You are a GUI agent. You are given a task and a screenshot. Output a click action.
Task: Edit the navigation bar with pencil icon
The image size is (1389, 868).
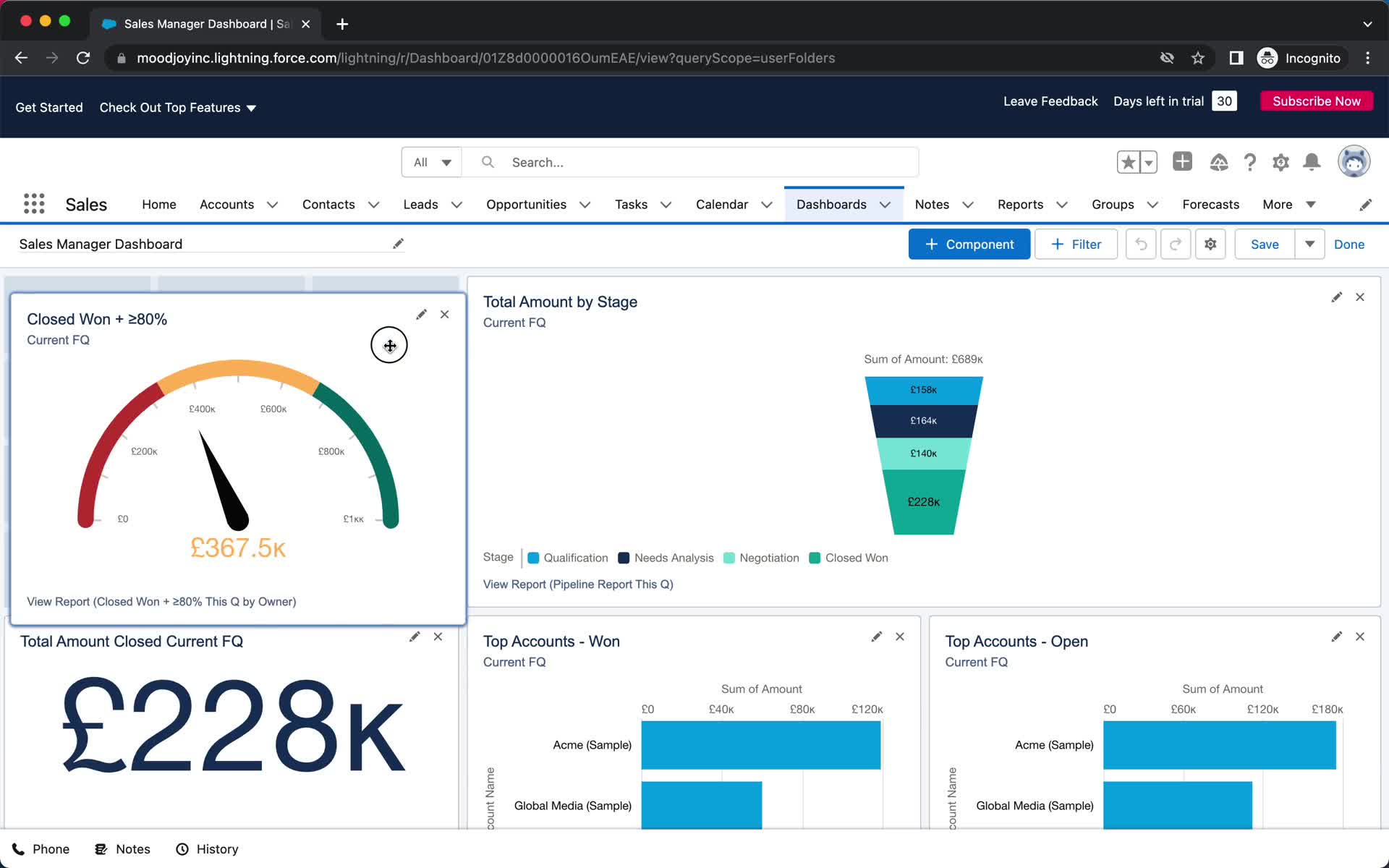pyautogui.click(x=1365, y=205)
